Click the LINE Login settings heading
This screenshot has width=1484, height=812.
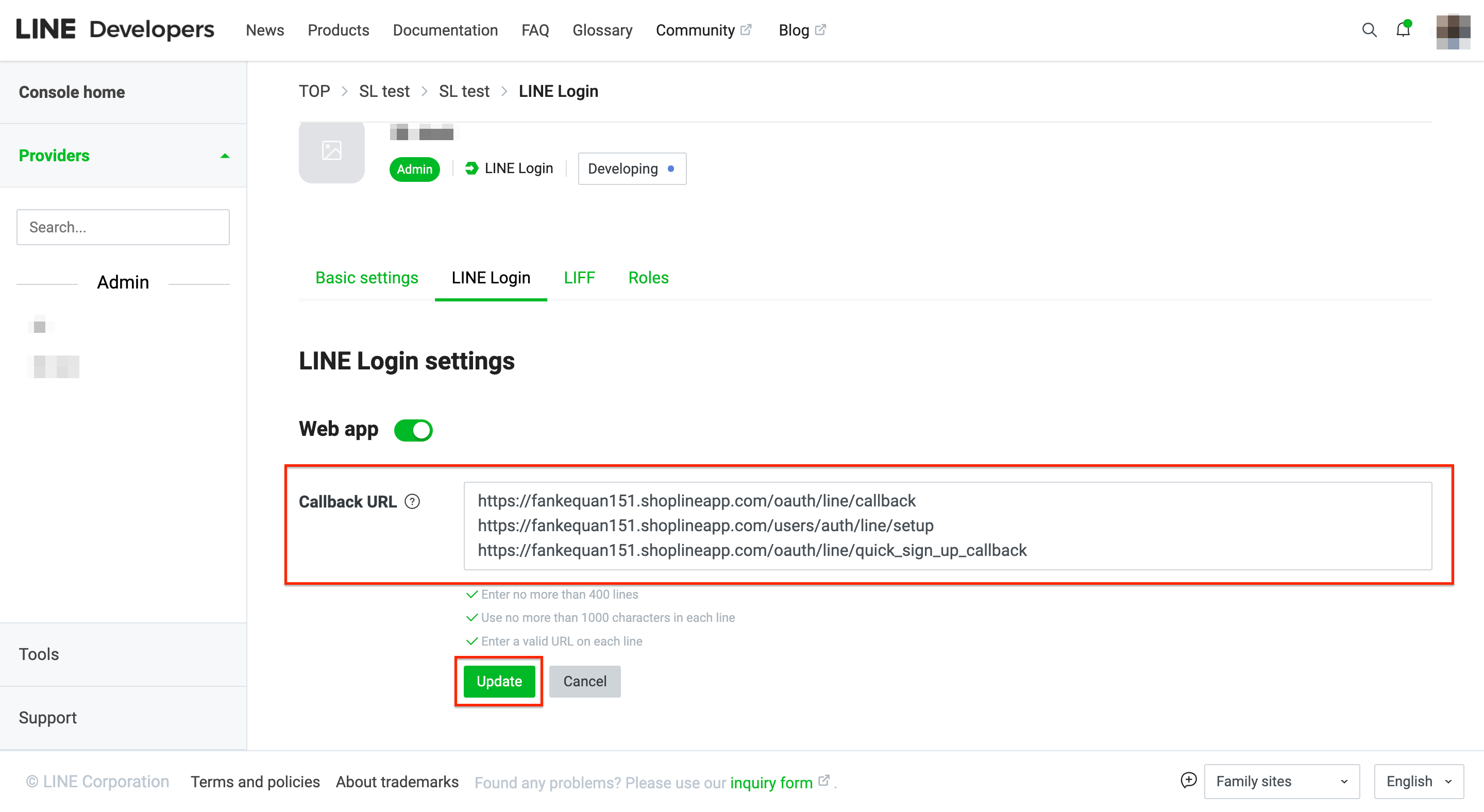[406, 361]
